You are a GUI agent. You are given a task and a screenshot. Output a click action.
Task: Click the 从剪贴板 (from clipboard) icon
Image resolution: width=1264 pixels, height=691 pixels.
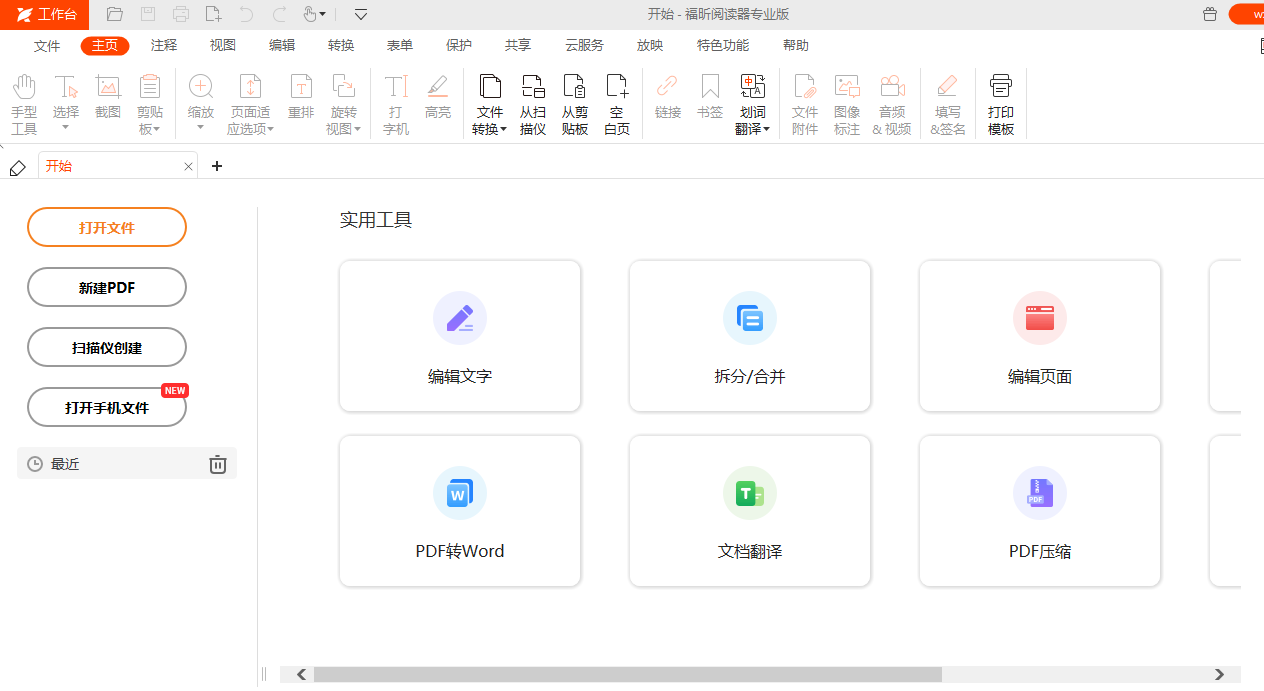tap(574, 104)
